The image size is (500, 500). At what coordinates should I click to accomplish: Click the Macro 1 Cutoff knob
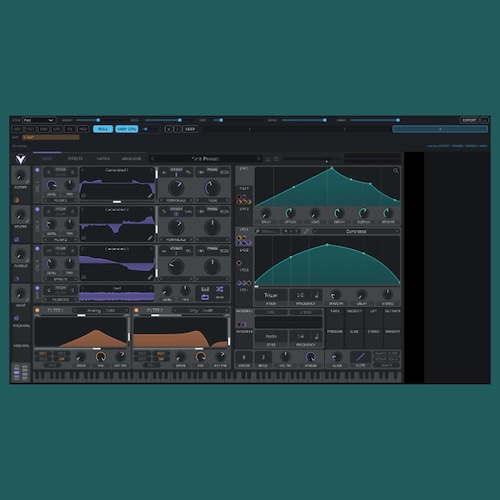pos(21,175)
